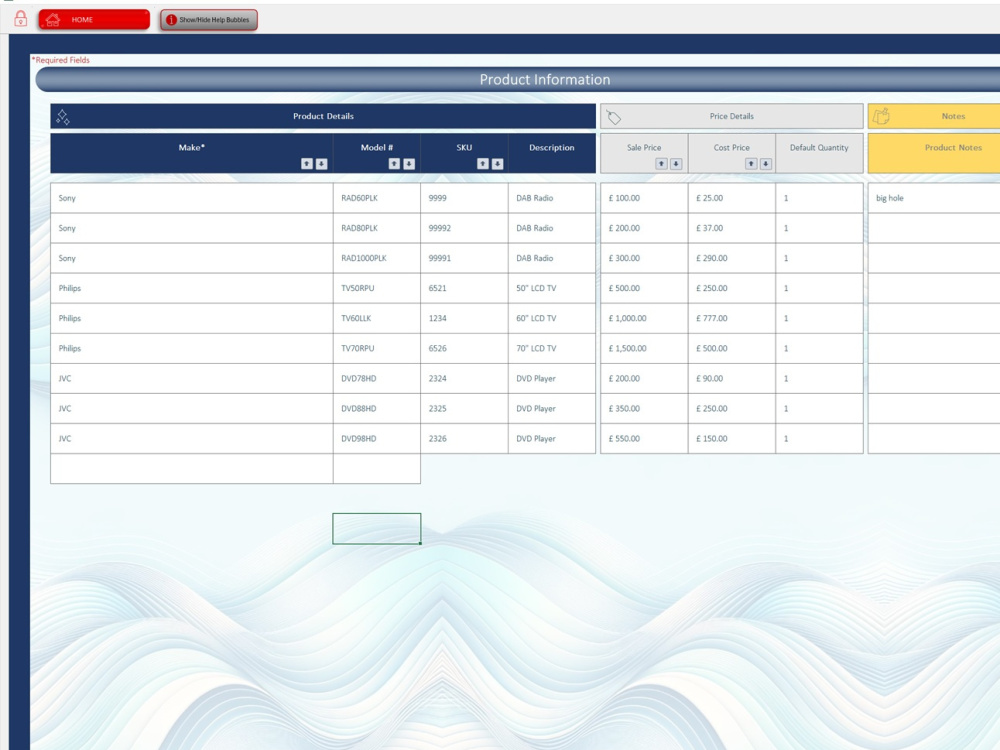Select Make cell of DVD78HD row
Viewport: 1000px width, 750px height.
tap(191, 379)
